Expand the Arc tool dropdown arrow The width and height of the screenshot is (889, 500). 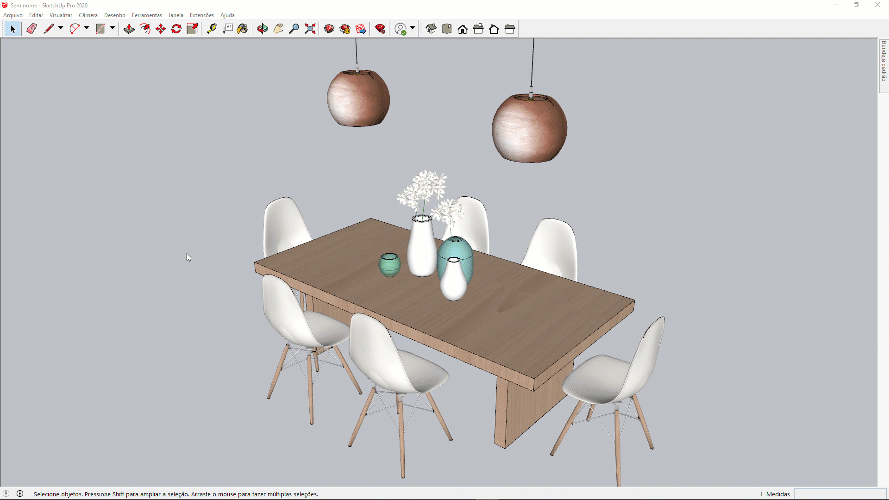[86, 28]
